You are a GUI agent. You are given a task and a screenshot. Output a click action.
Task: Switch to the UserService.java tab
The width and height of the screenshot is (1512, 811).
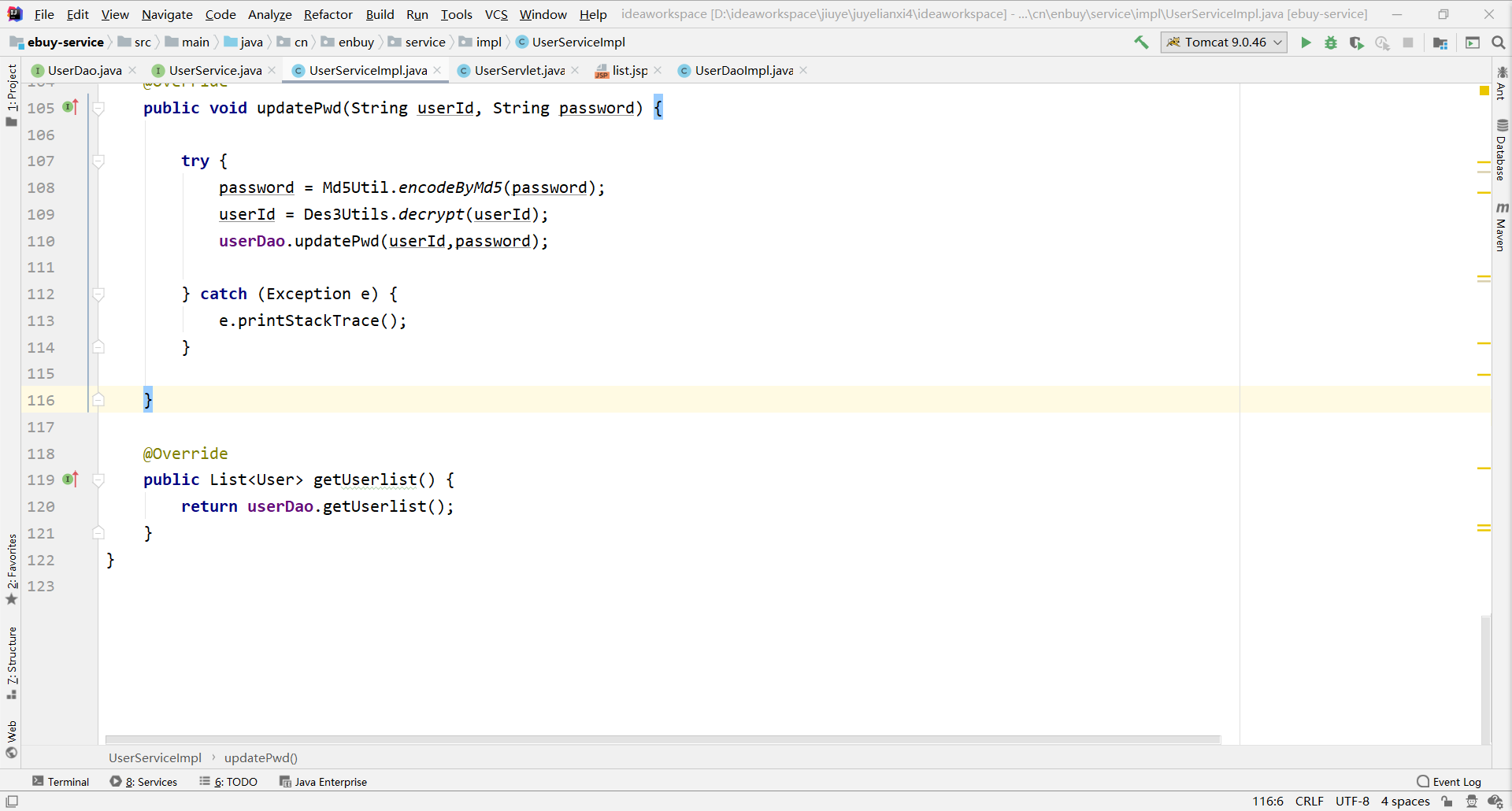pos(215,71)
